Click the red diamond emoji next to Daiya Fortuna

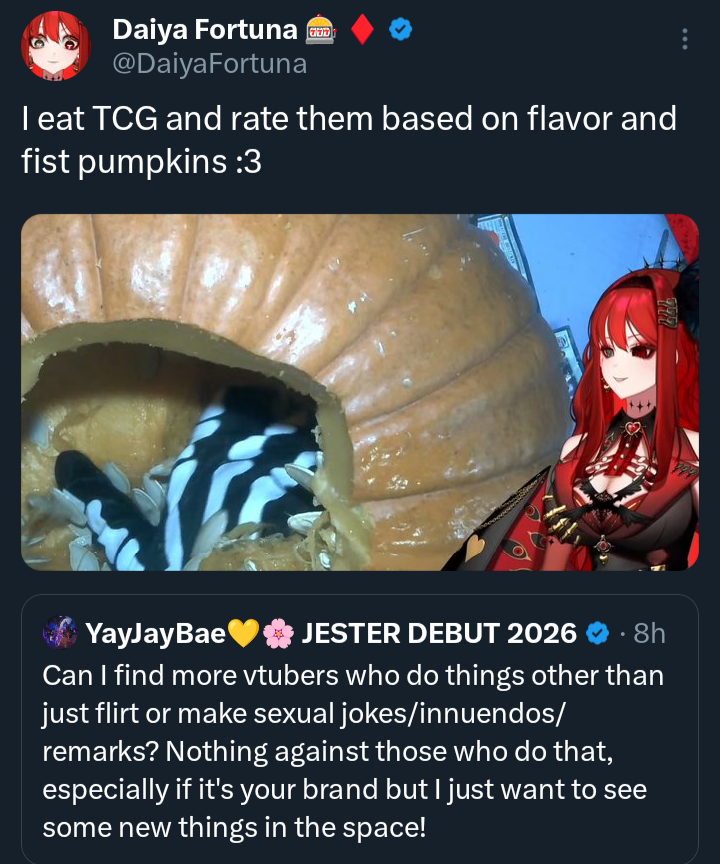pyautogui.click(x=363, y=31)
